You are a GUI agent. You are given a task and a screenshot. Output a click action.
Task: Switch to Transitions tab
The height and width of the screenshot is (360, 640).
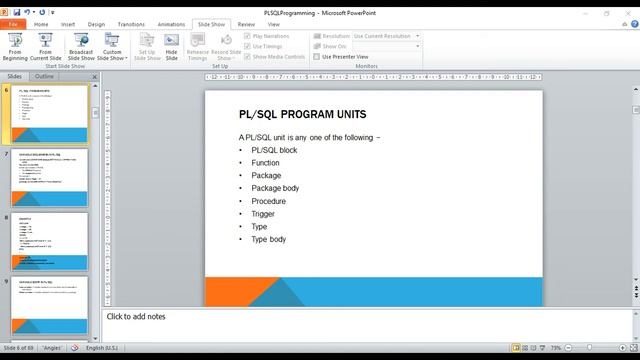(131, 24)
